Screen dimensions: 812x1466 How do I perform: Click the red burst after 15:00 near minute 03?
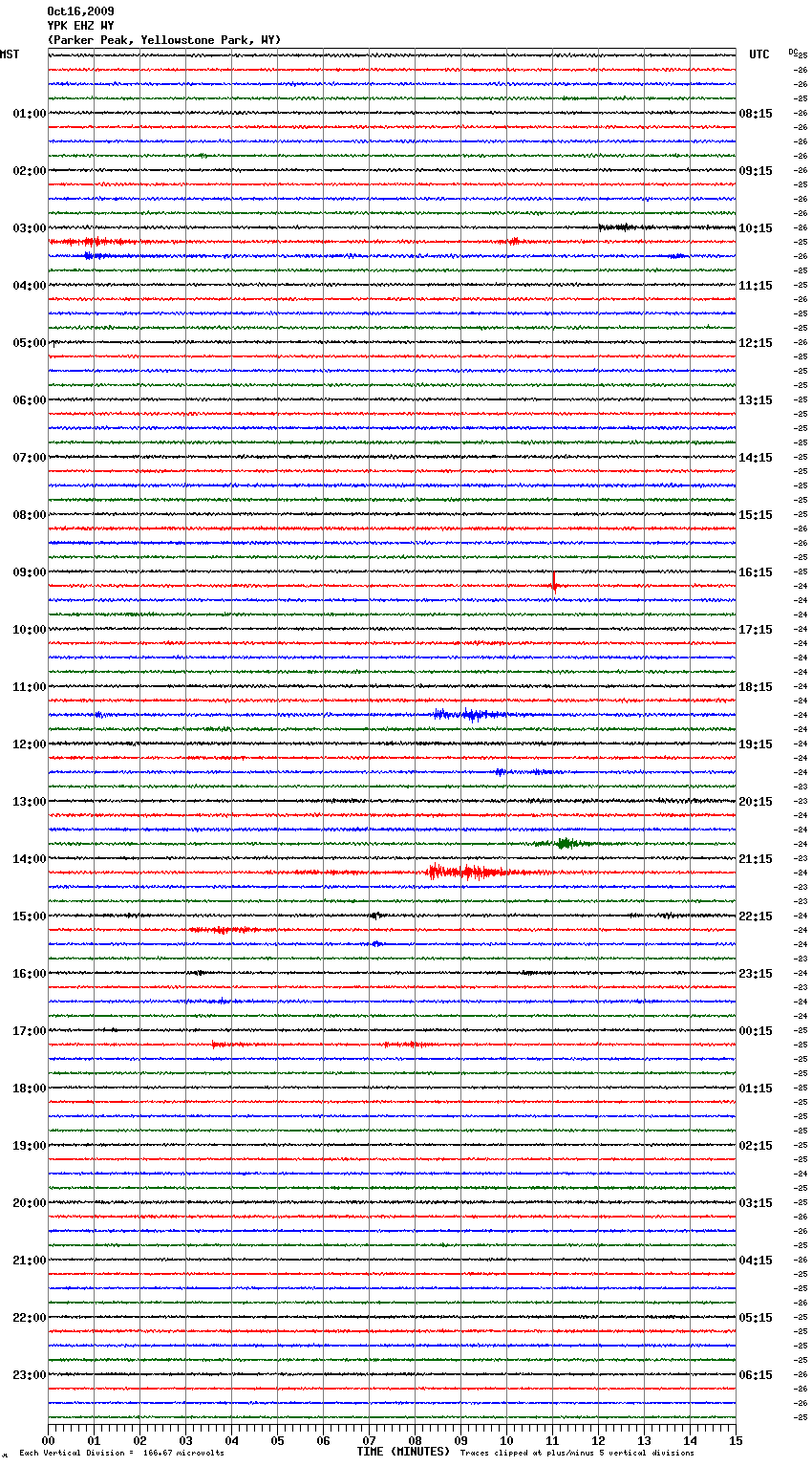click(223, 929)
